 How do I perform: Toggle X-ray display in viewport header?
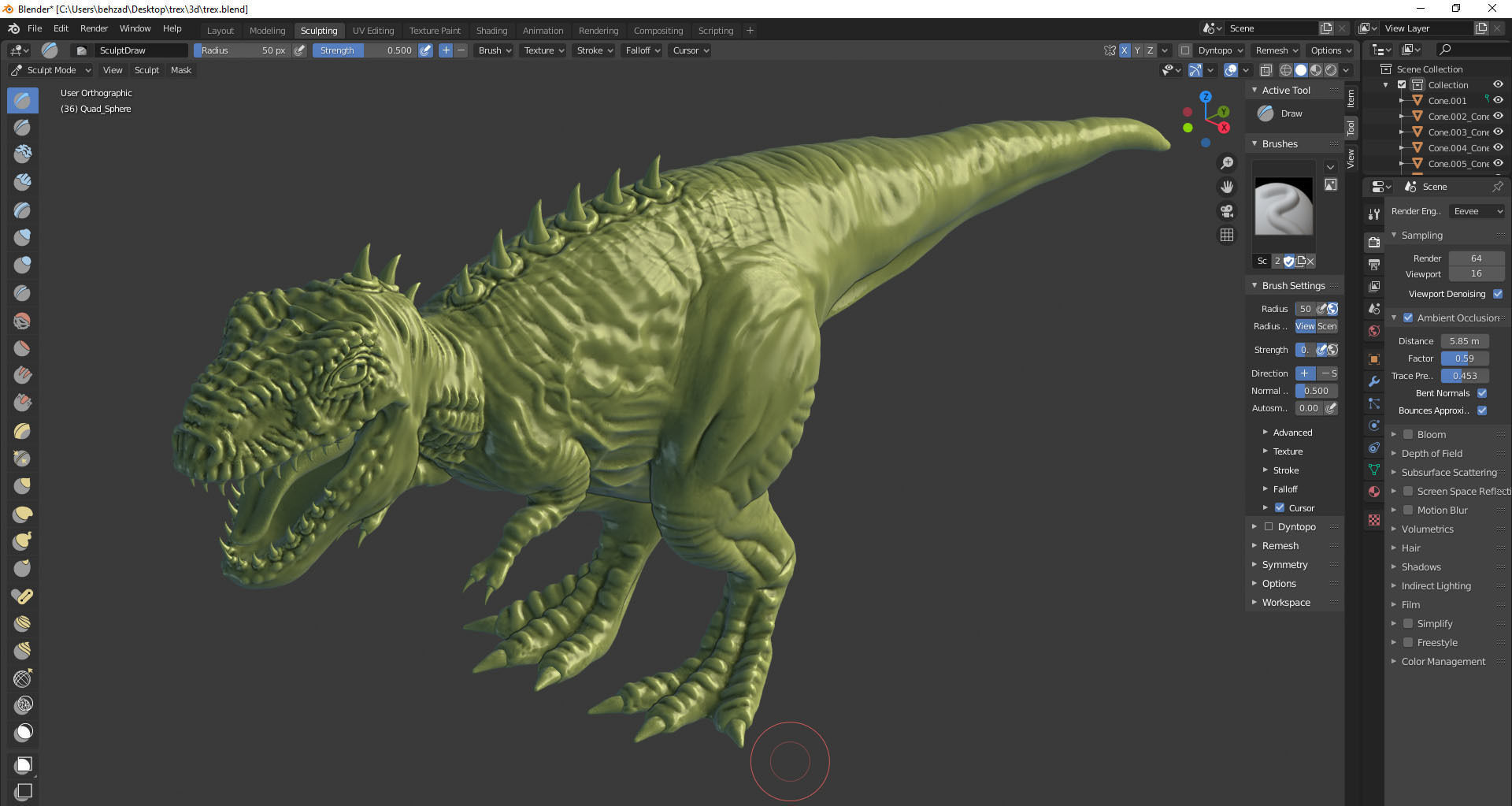pyautogui.click(x=1266, y=70)
